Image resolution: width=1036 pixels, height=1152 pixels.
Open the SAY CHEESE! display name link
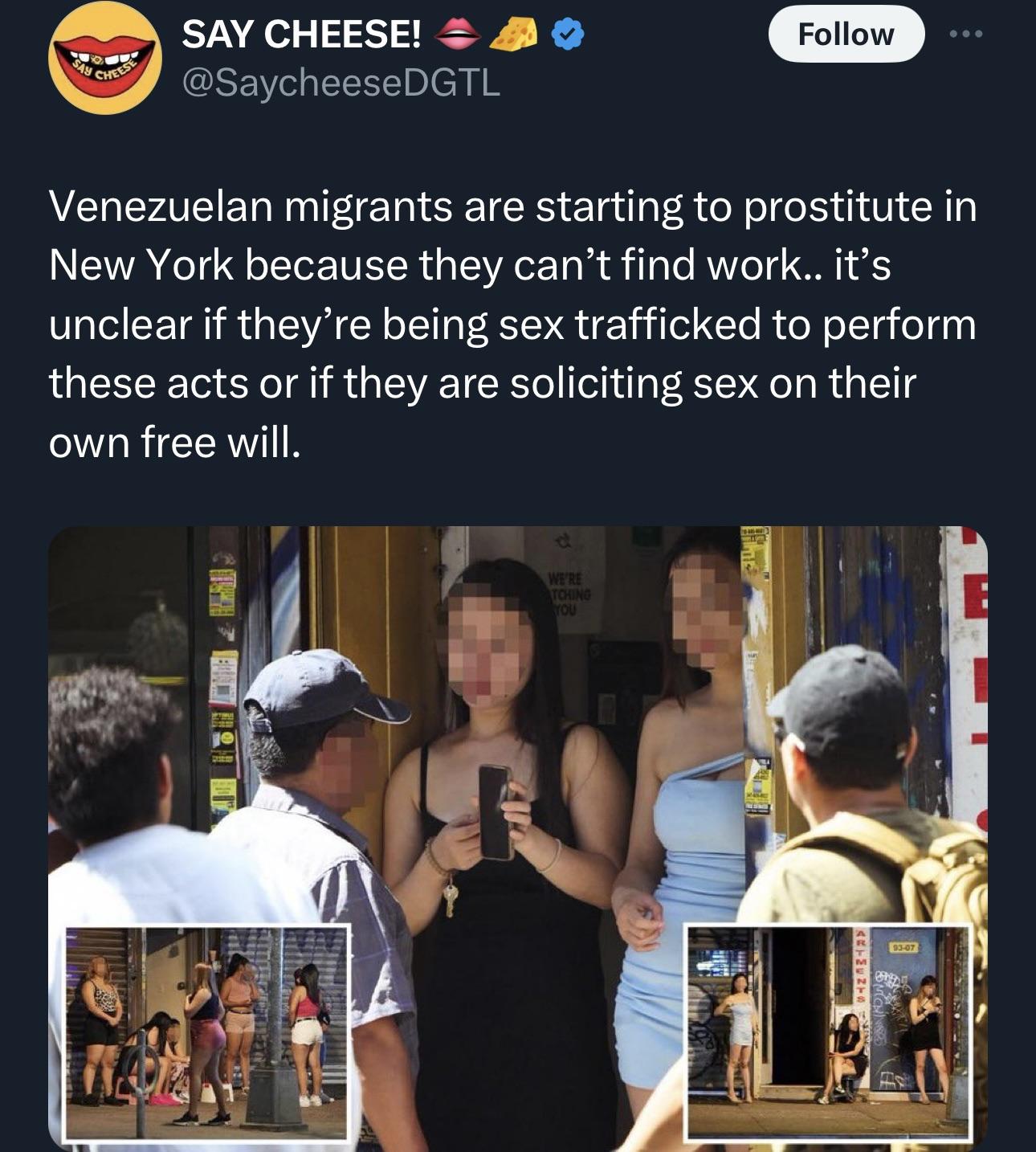coord(301,35)
